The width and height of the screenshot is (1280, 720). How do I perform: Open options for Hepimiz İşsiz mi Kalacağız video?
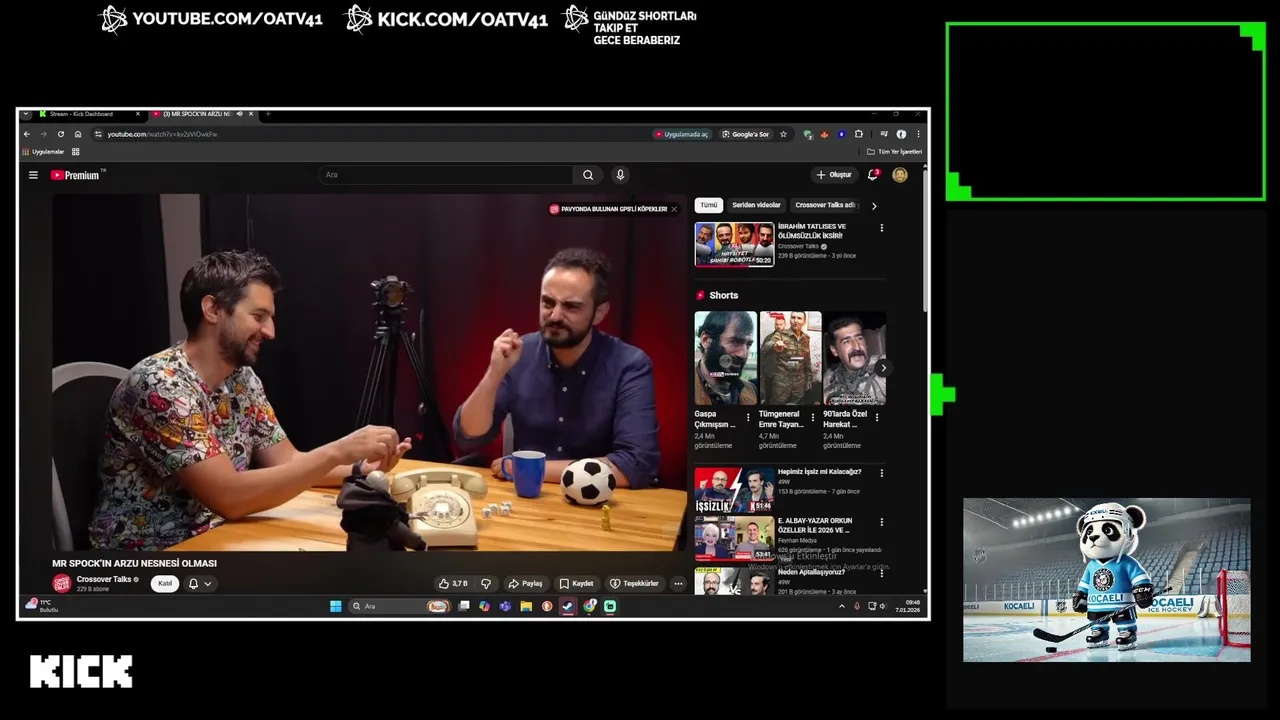tap(881, 472)
